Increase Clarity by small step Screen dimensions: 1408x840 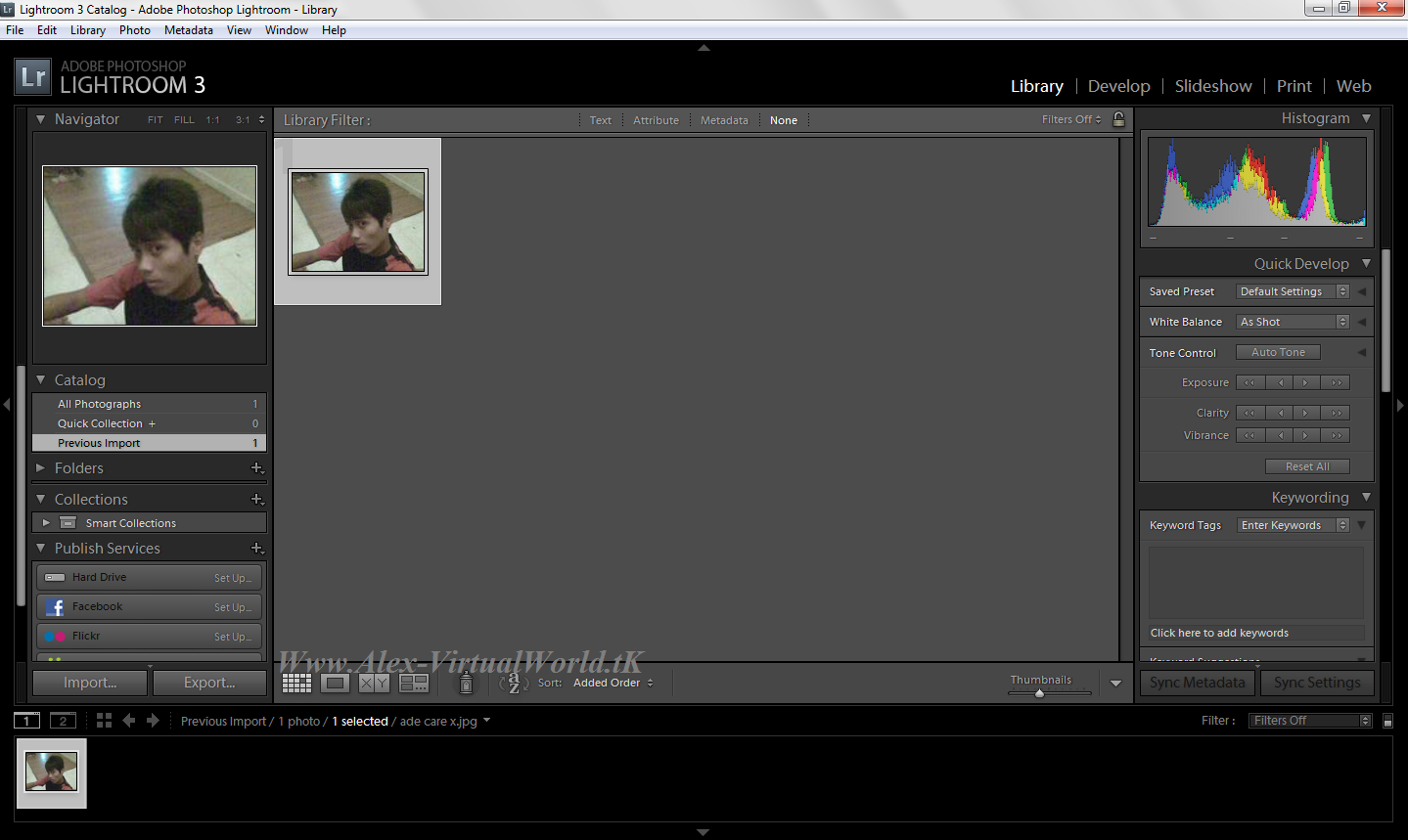coord(1305,413)
